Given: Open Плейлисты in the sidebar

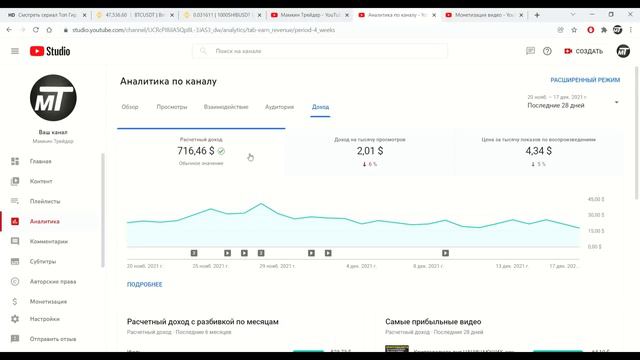Looking at the screenshot, I should [45, 201].
